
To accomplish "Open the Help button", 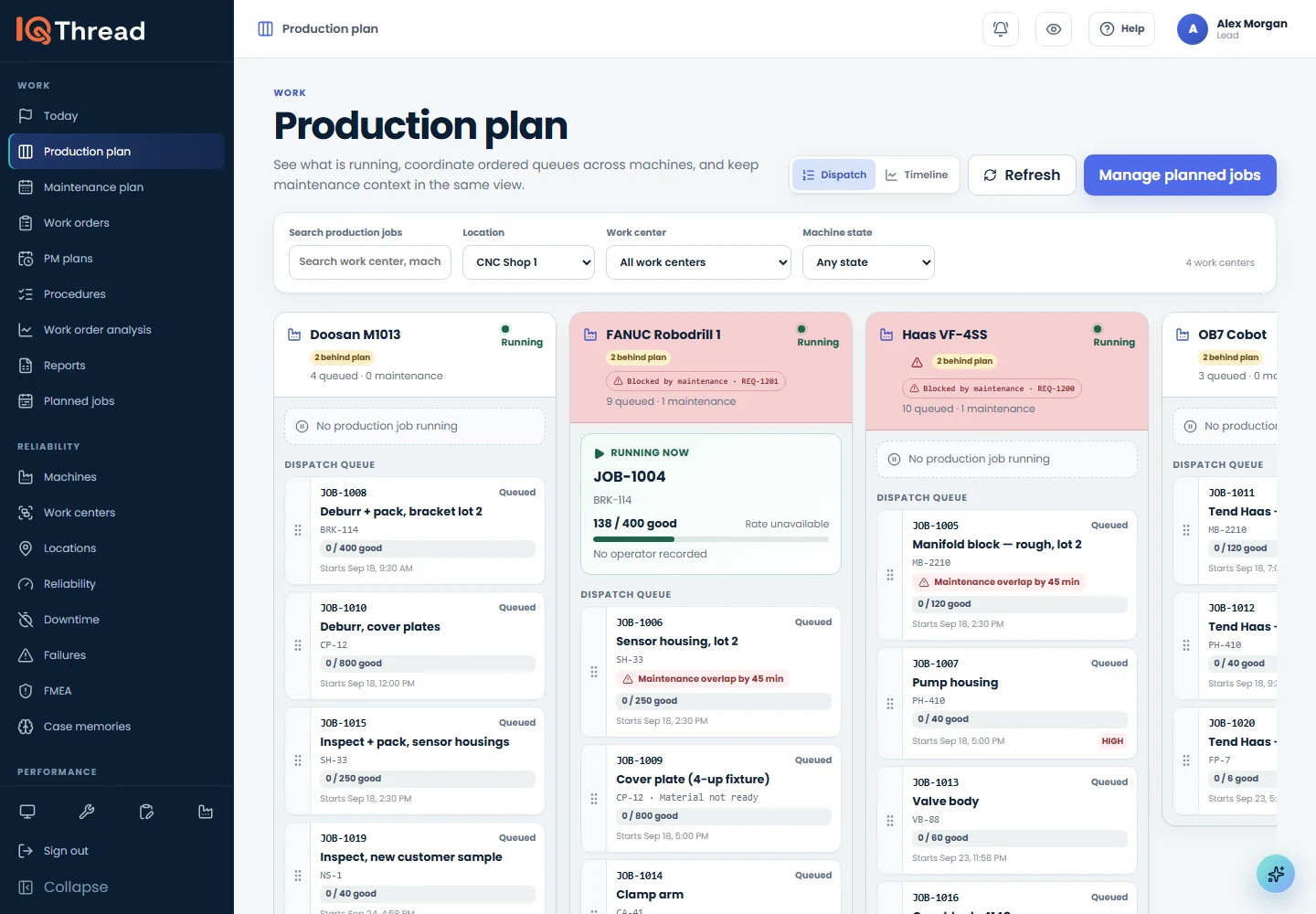I will pos(1122,29).
